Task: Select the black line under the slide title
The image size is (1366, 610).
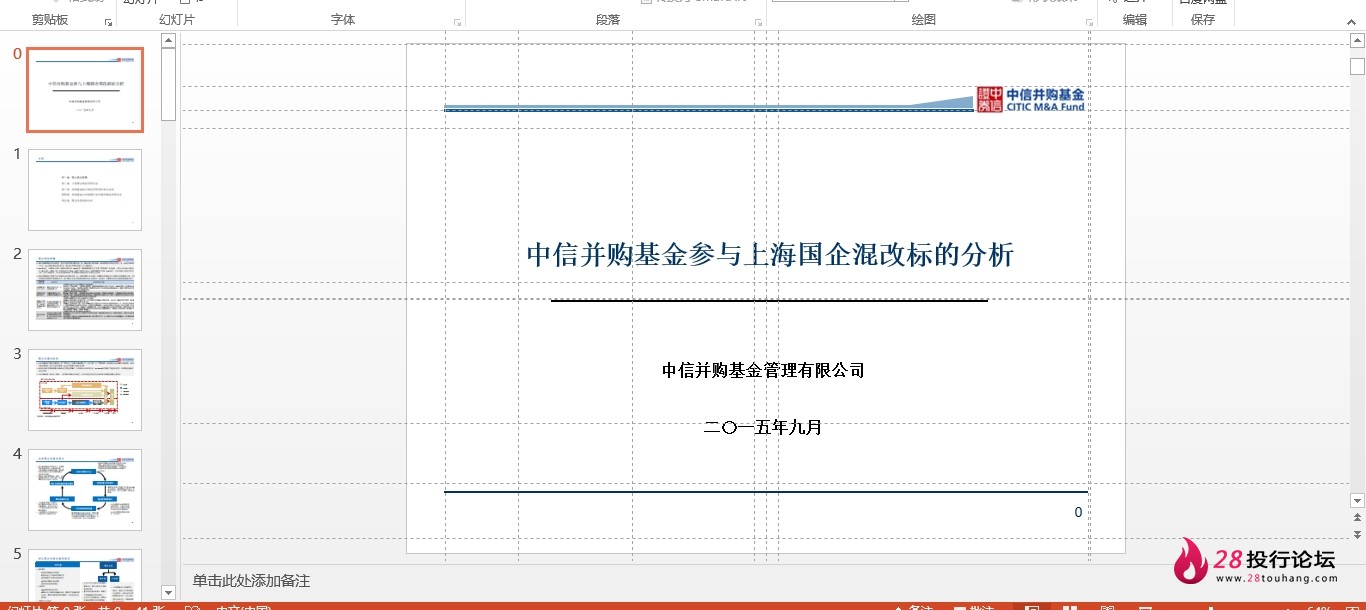Action: (769, 300)
